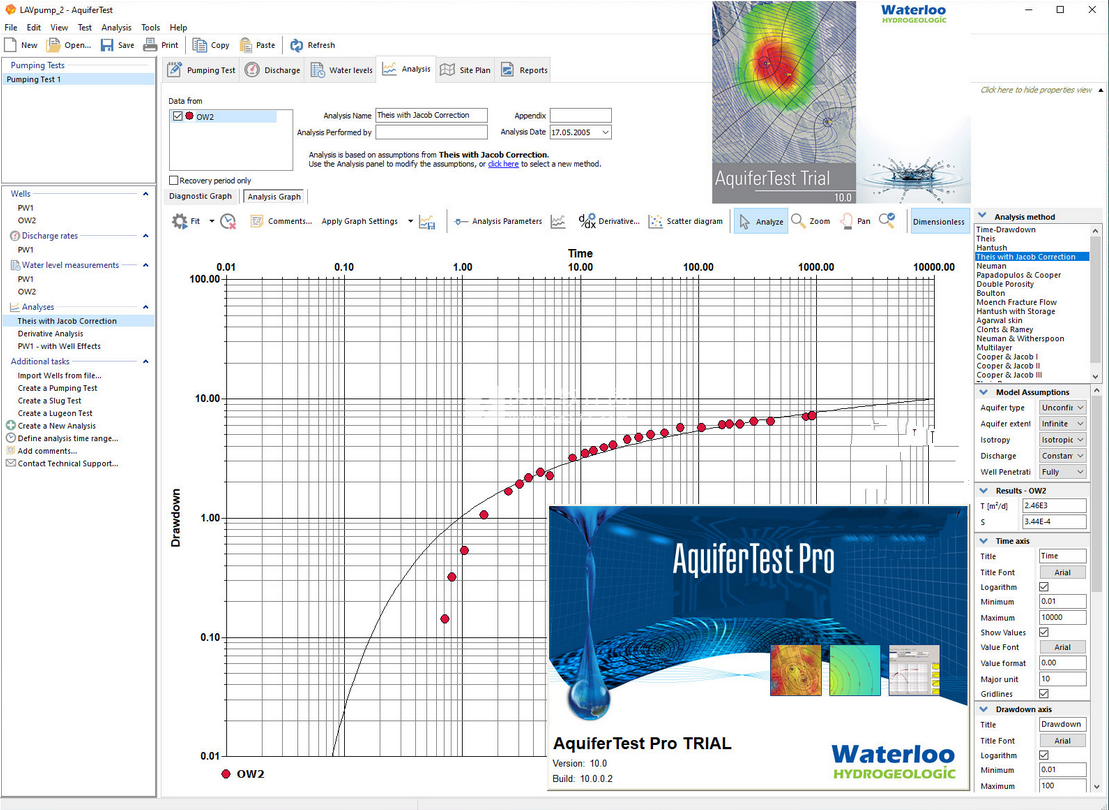The image size is (1109, 810).
Task: Toggle Time axis Show Values checkbox
Action: click(x=1044, y=632)
